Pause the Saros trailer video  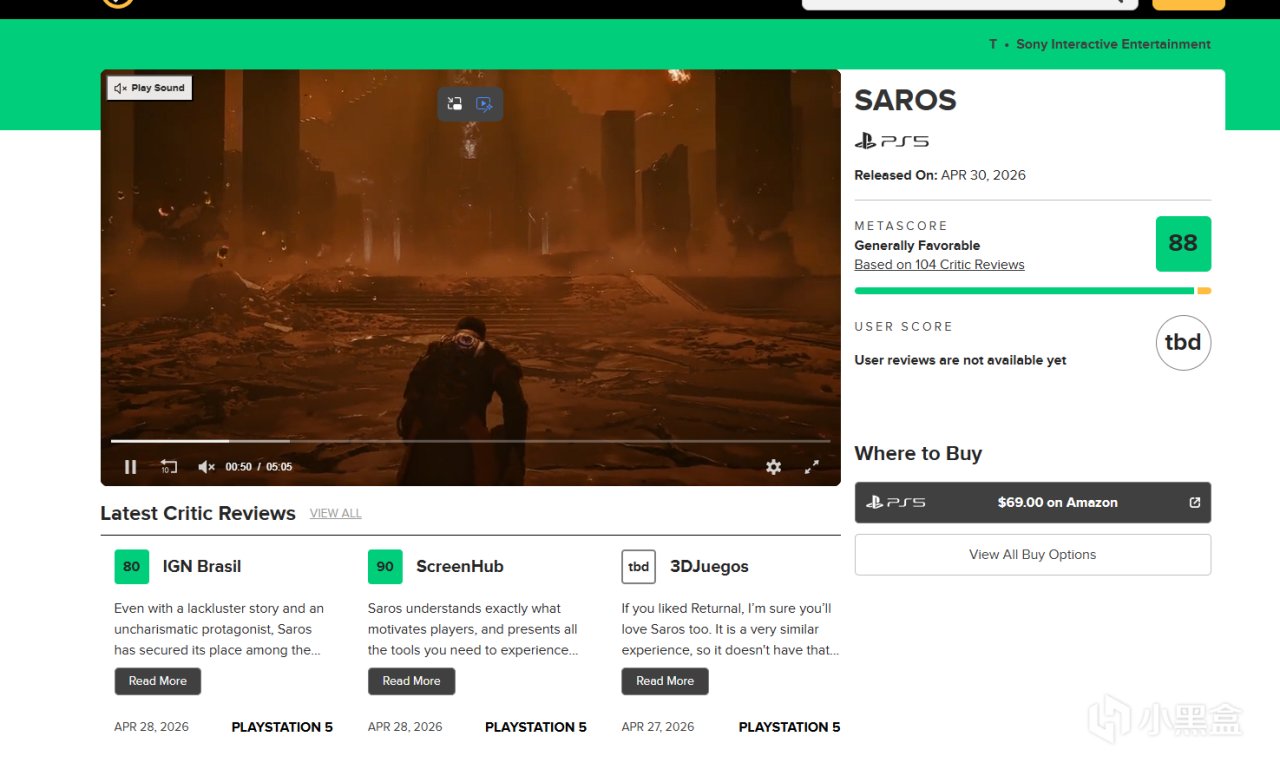coord(130,467)
